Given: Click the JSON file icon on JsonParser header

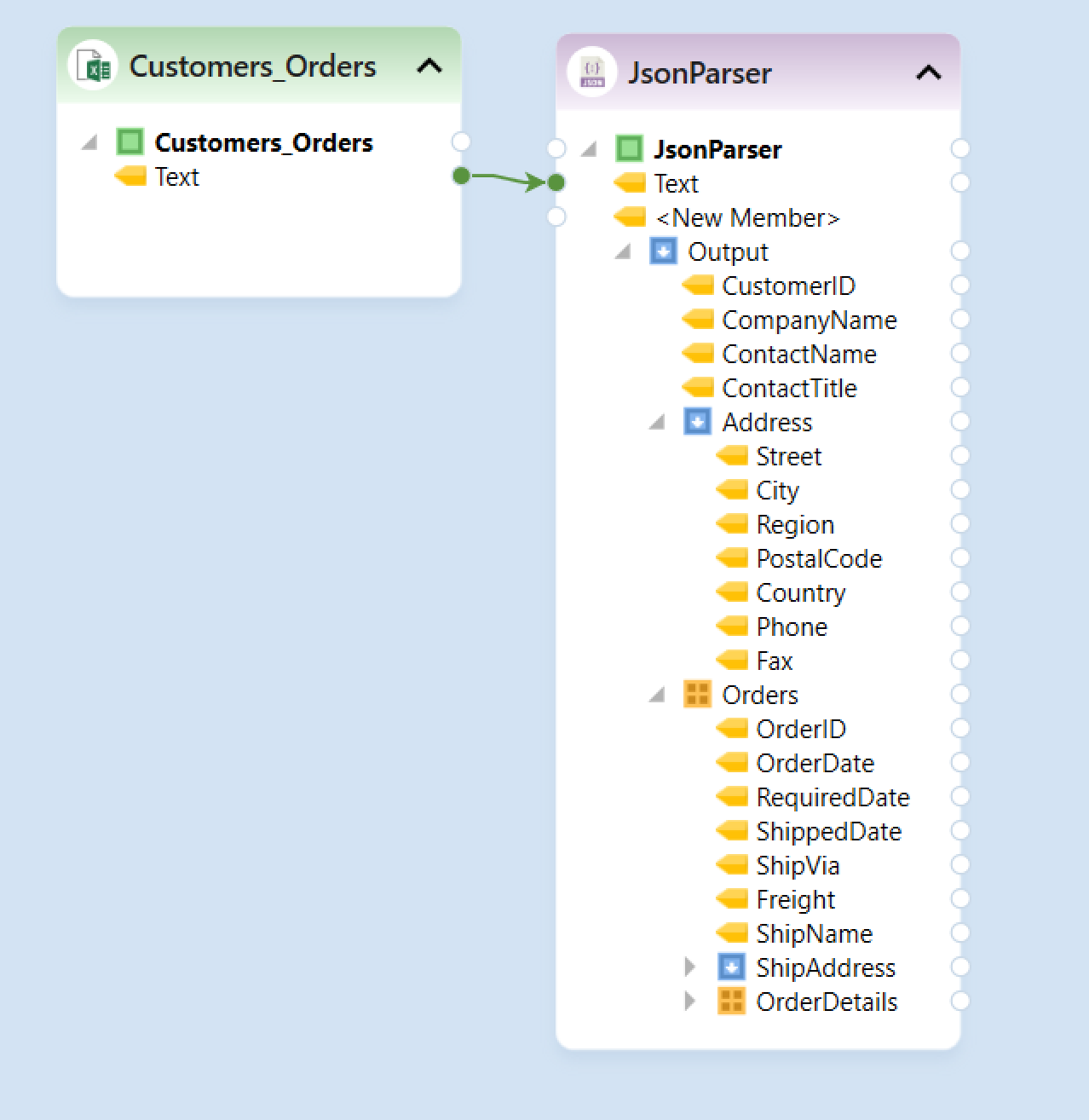Looking at the screenshot, I should (x=591, y=72).
